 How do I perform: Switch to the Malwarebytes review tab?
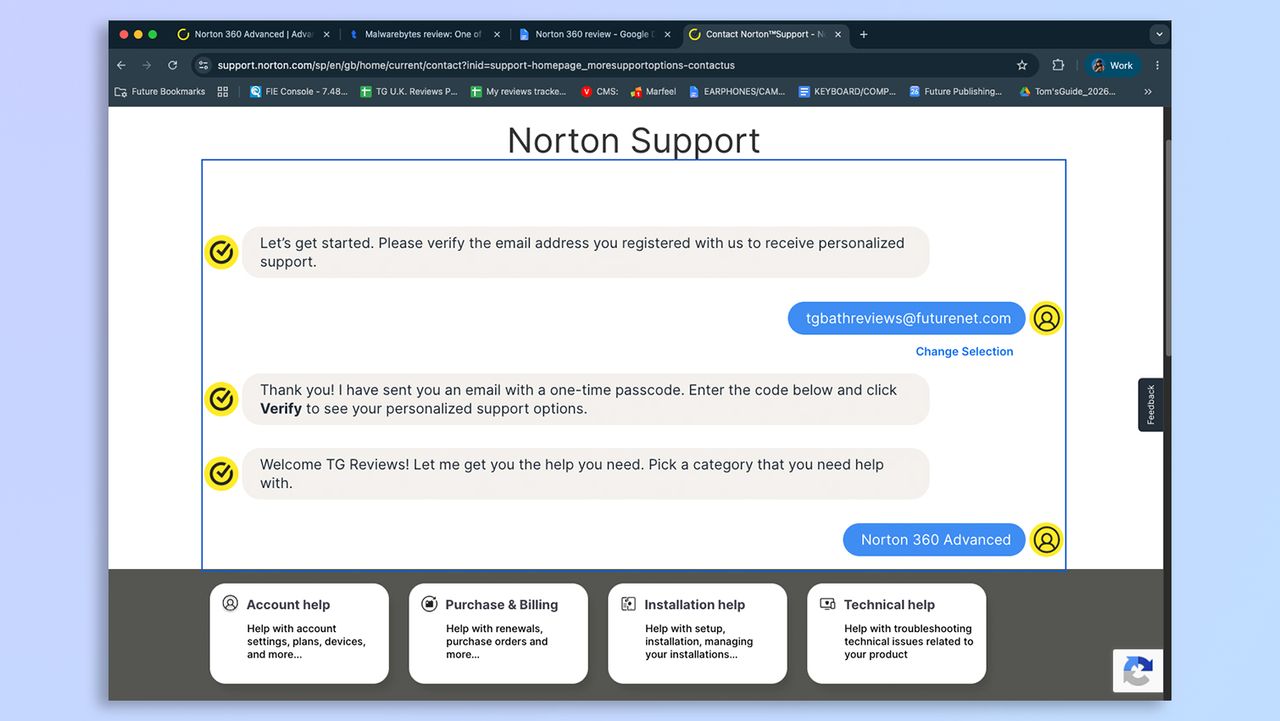pyautogui.click(x=423, y=34)
